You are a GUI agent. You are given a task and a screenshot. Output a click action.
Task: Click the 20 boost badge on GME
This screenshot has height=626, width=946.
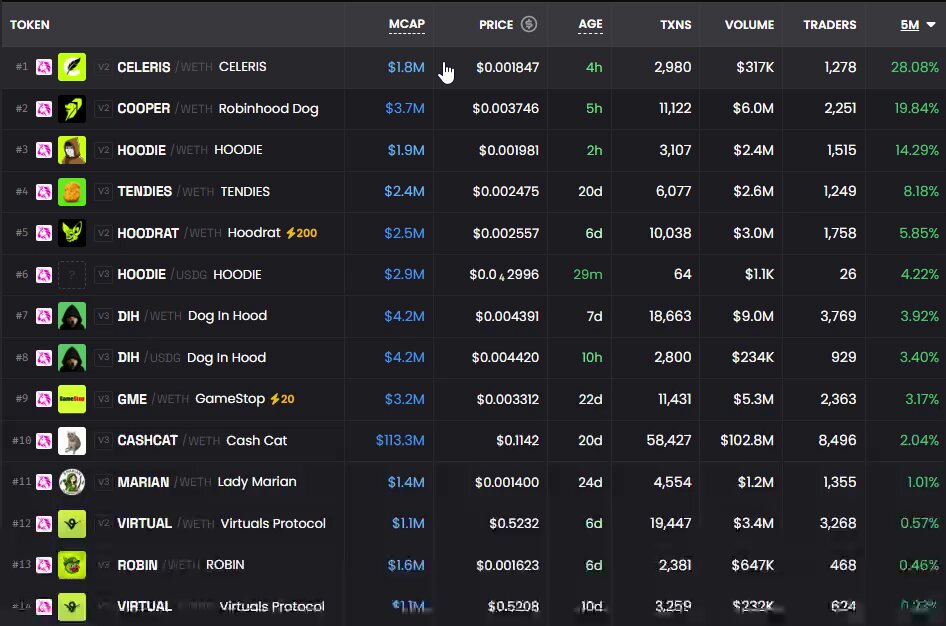282,399
